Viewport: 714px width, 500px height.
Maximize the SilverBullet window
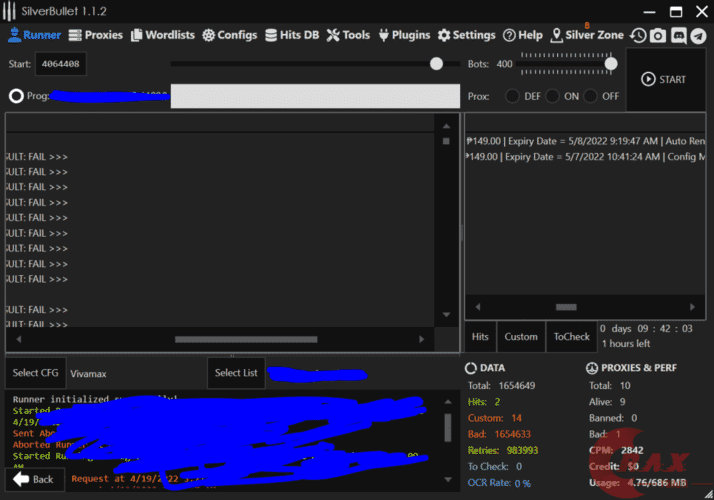pos(676,11)
